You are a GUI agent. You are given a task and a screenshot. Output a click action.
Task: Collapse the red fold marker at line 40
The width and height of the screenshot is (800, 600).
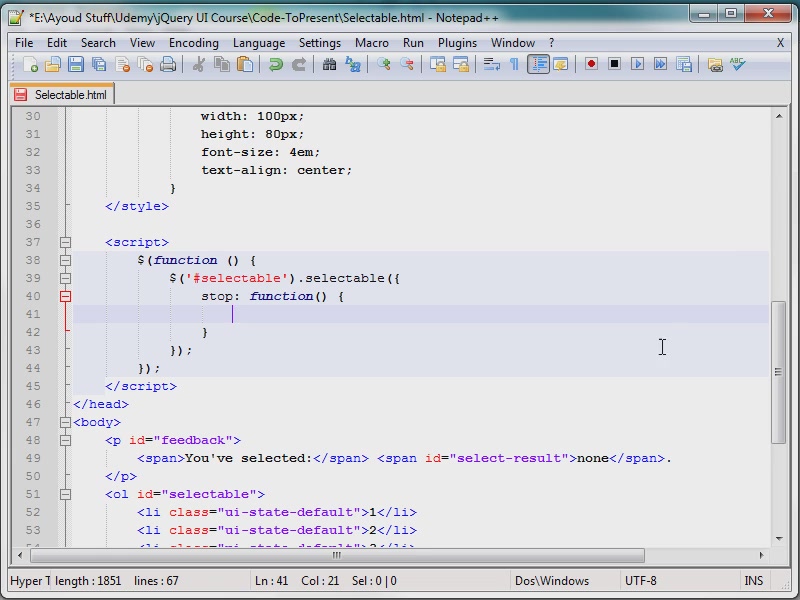click(65, 296)
